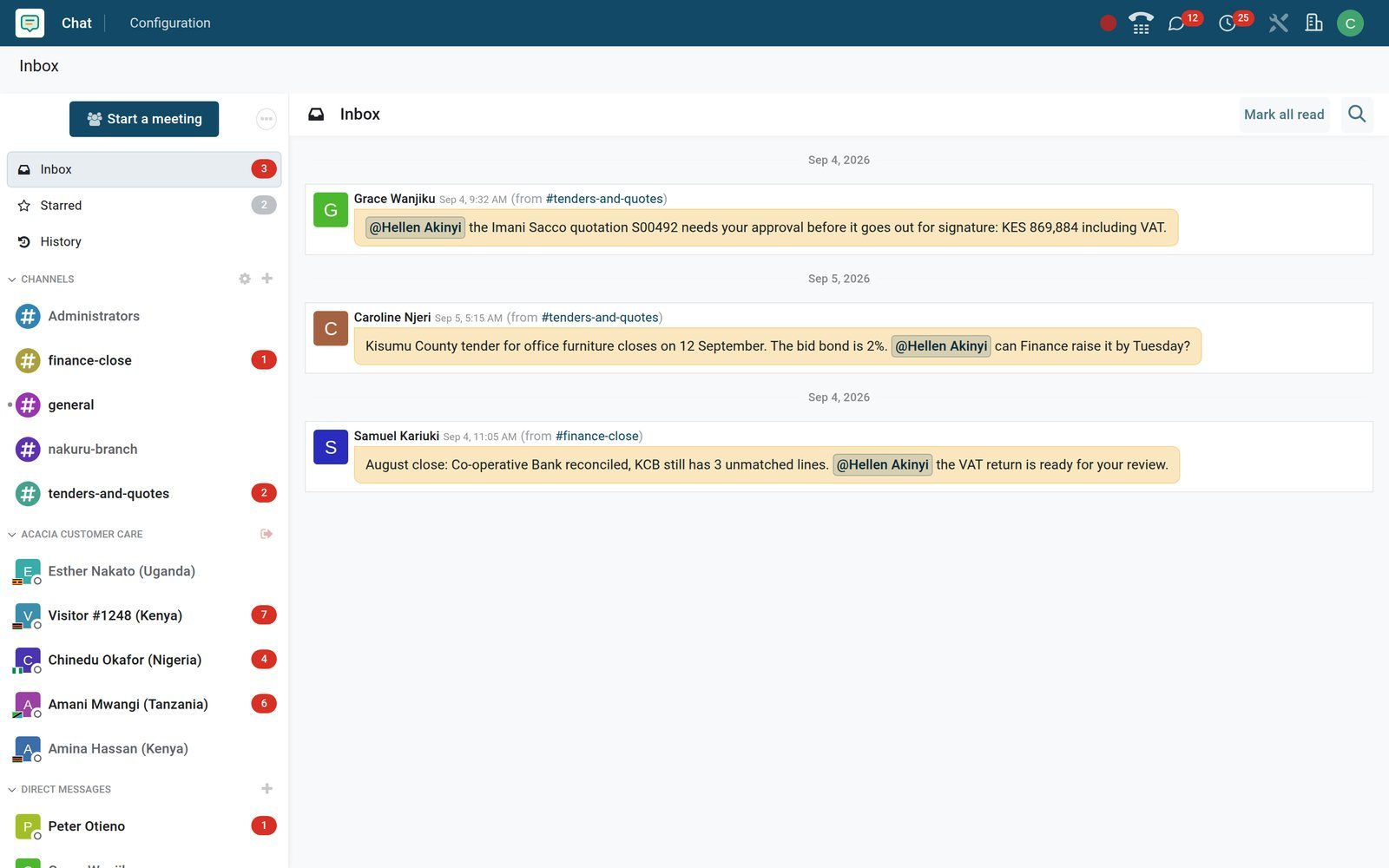
Task: Open activities clock icon with 25 badge
Action: [x=1228, y=23]
